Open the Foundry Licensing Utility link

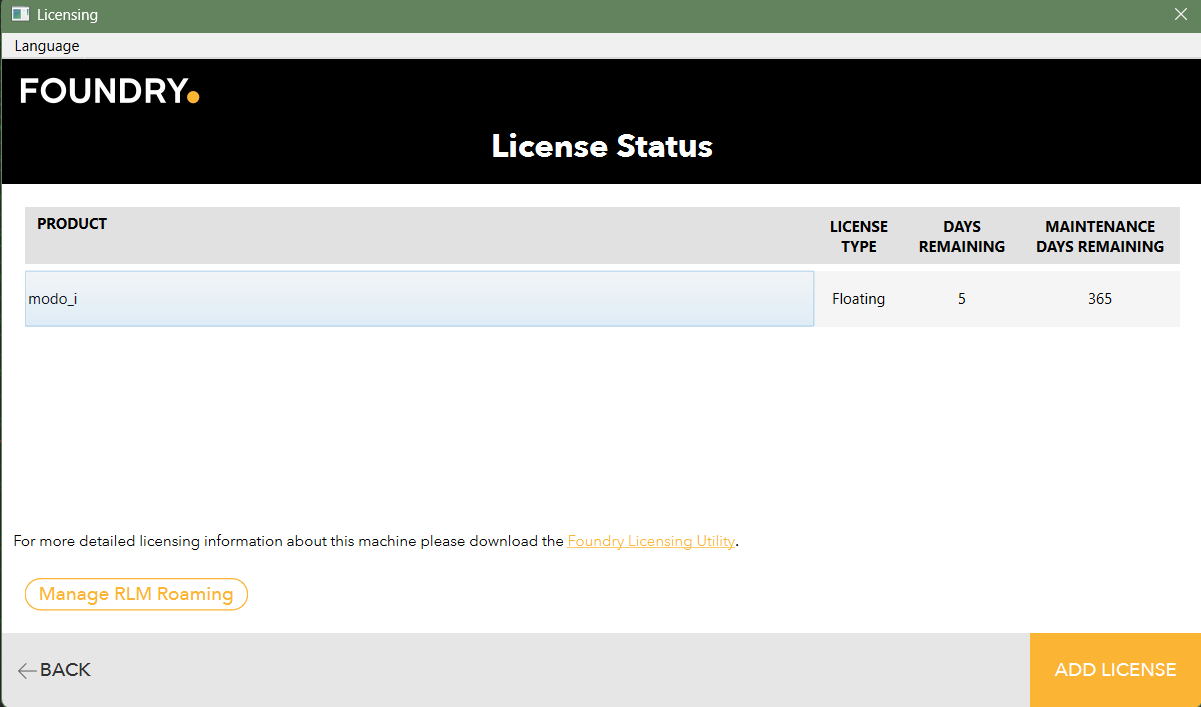(x=652, y=541)
